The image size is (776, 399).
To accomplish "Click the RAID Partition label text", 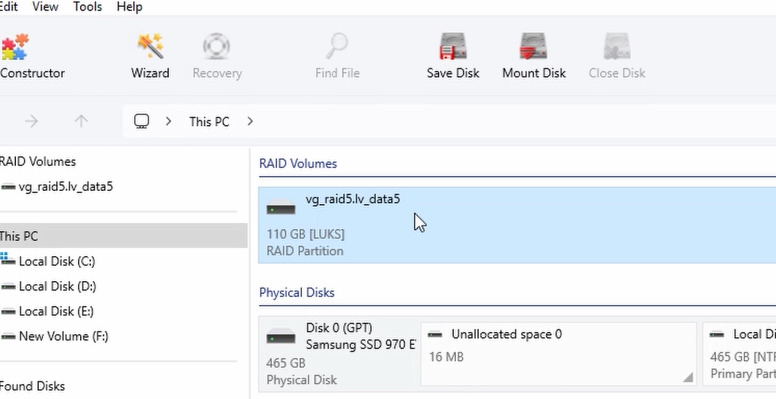I will click(305, 251).
